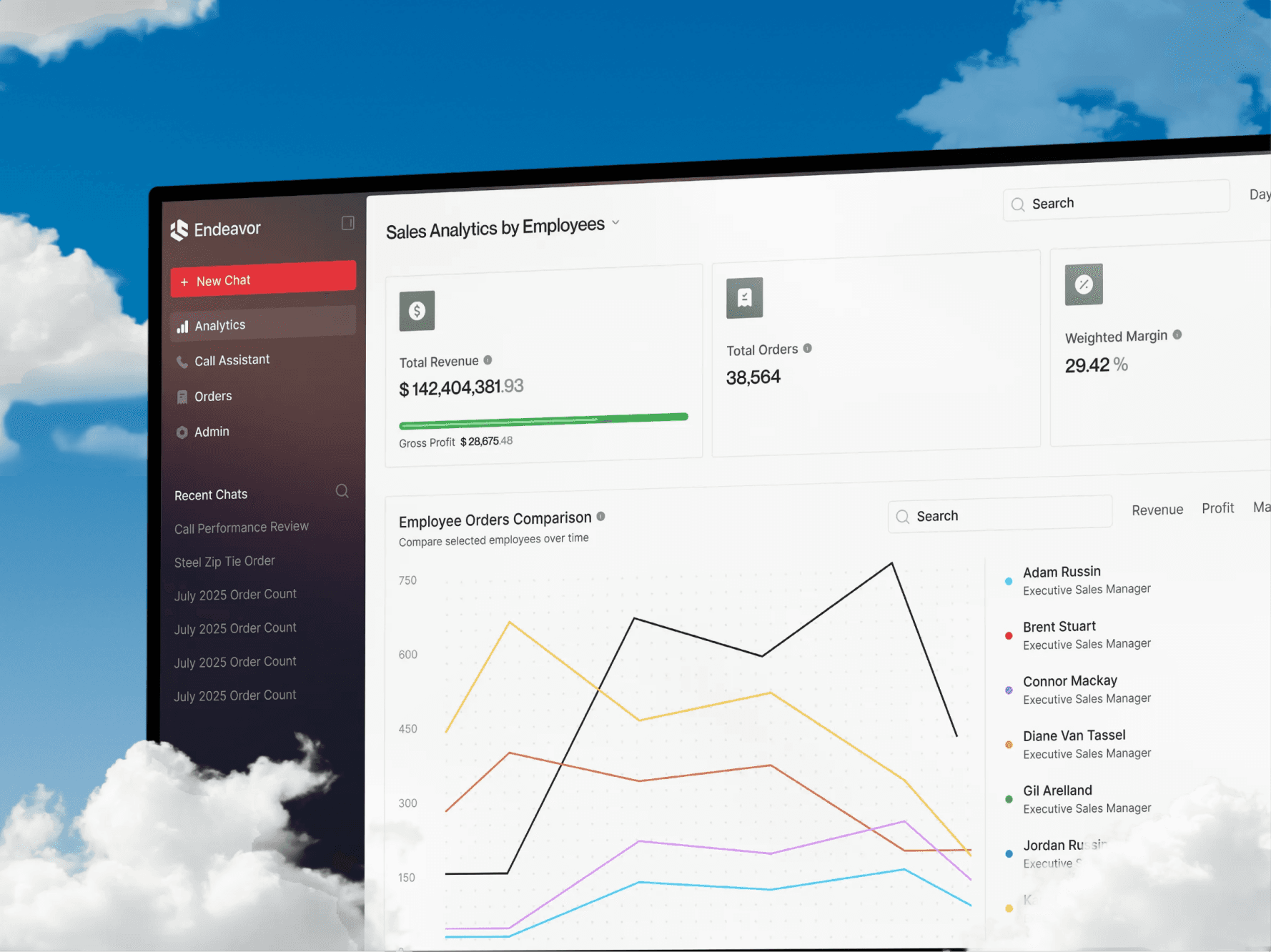Show Total Orders info icon

point(808,348)
